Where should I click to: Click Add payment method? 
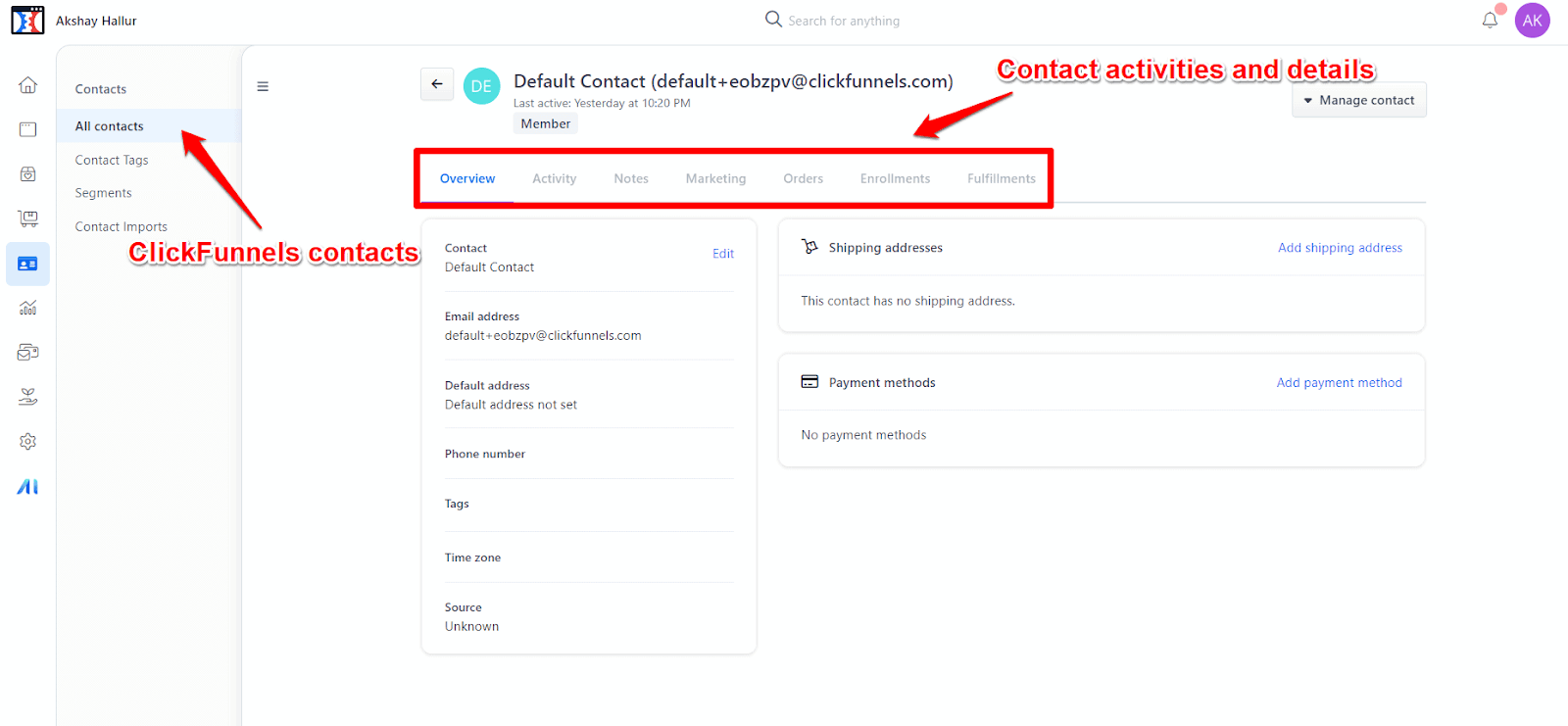coord(1339,382)
